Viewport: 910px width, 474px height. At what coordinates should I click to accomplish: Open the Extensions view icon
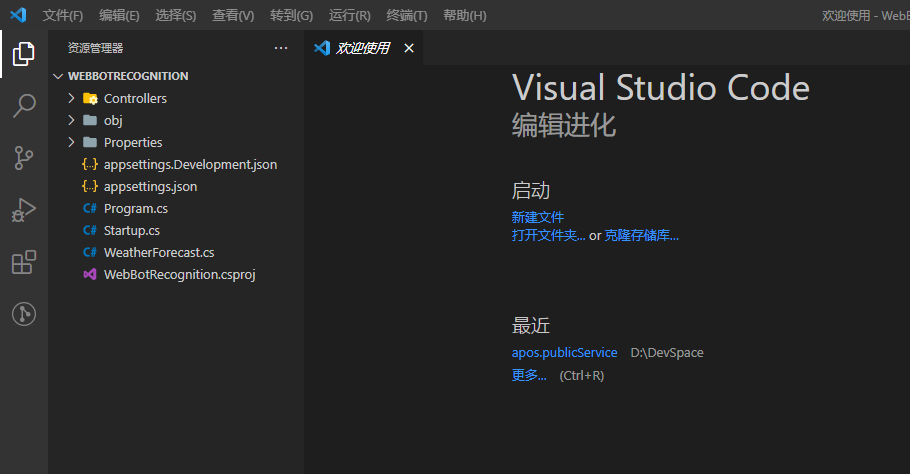coord(24,262)
